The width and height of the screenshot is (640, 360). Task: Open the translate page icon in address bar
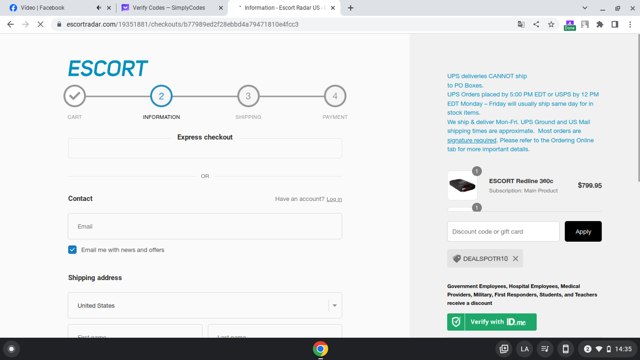521,24
